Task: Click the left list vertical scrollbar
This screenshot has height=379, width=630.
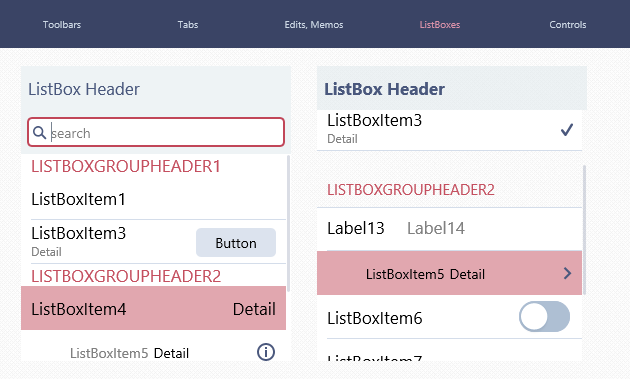Action: [x=288, y=223]
